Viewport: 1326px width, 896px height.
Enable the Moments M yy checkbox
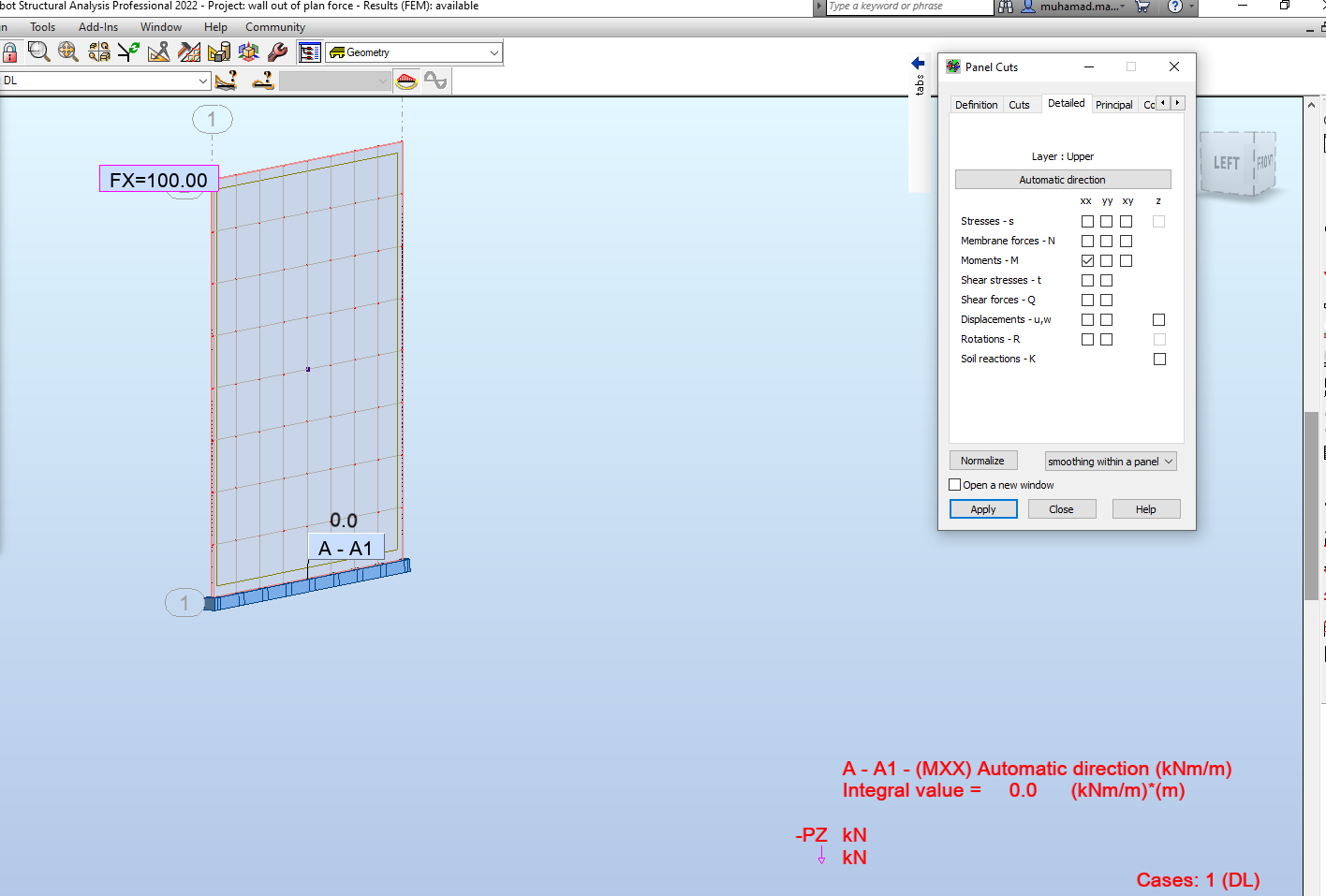(1107, 260)
